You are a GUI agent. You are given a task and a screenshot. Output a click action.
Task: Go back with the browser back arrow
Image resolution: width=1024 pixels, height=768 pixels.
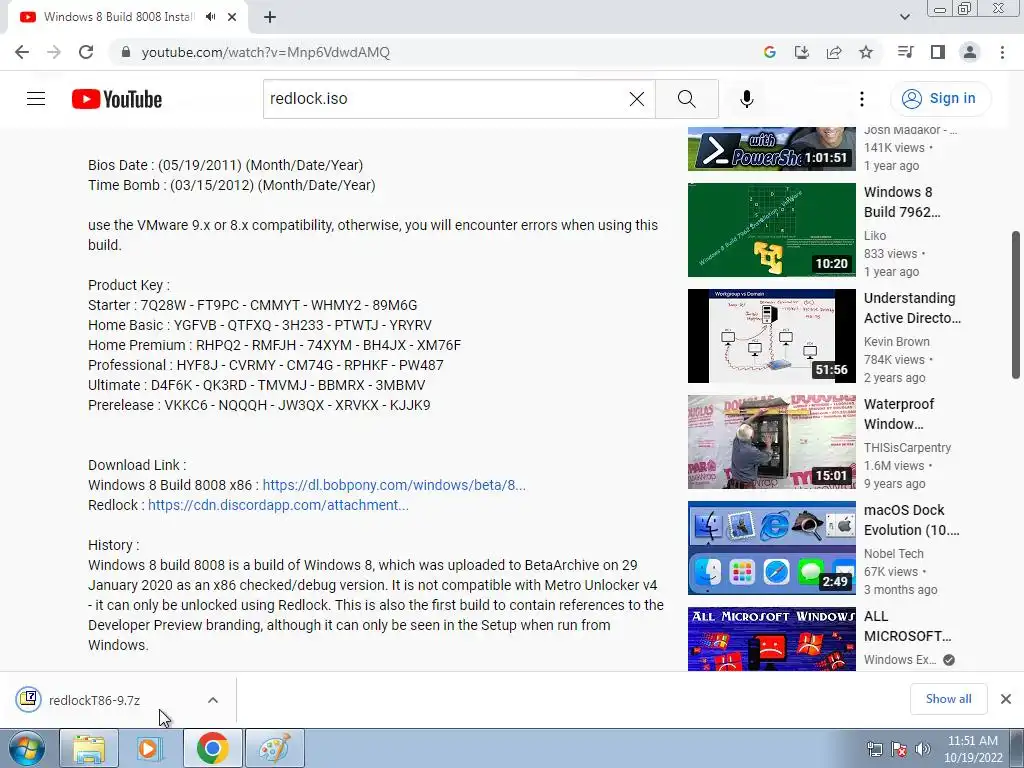(22, 52)
